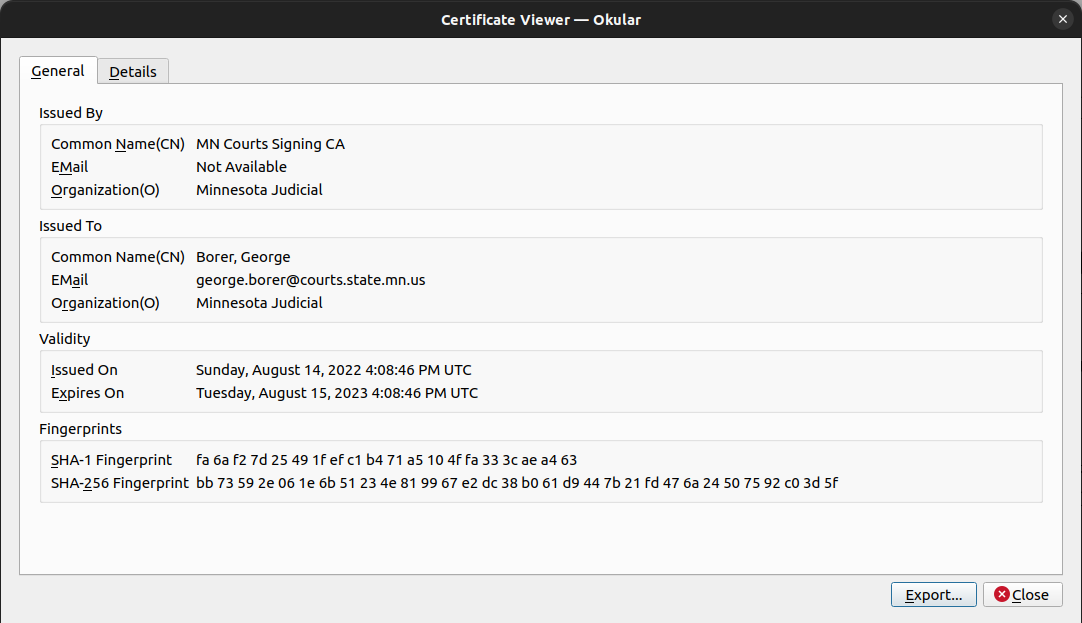Viewport: 1082px width, 623px height.
Task: Click the Issued To section heading
Action: (x=70, y=226)
